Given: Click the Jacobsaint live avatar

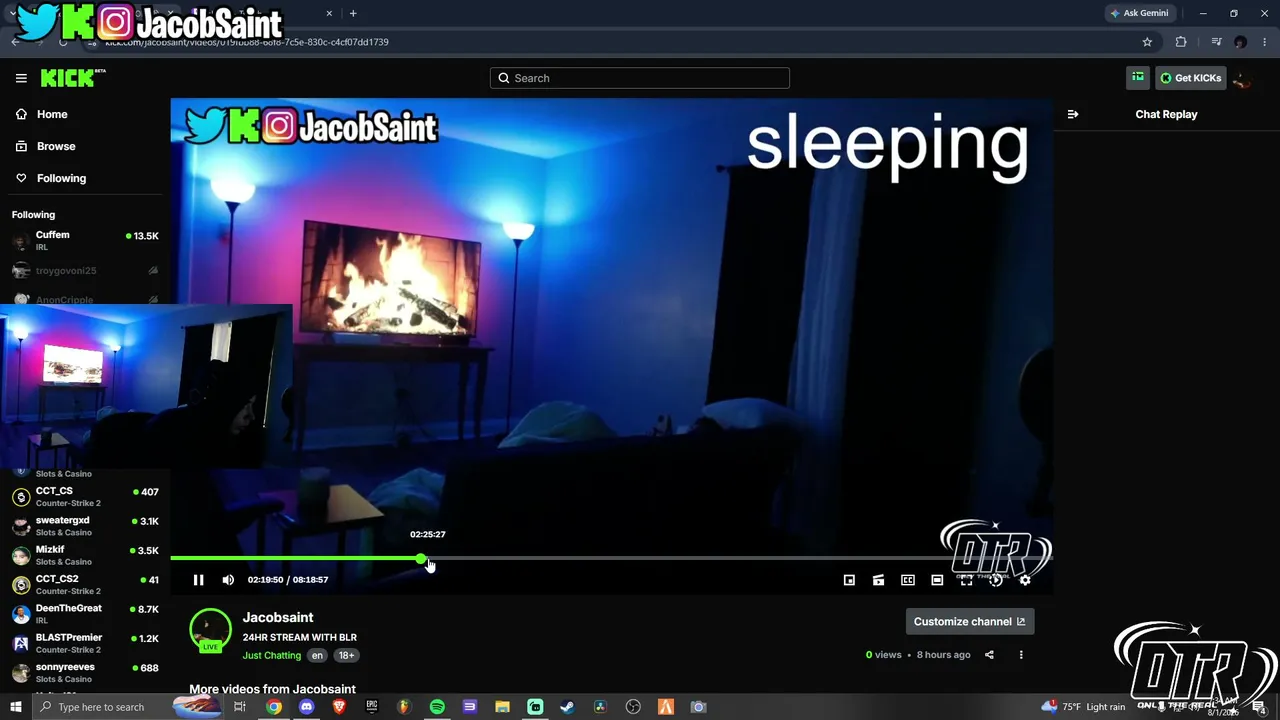Looking at the screenshot, I should [x=210, y=630].
